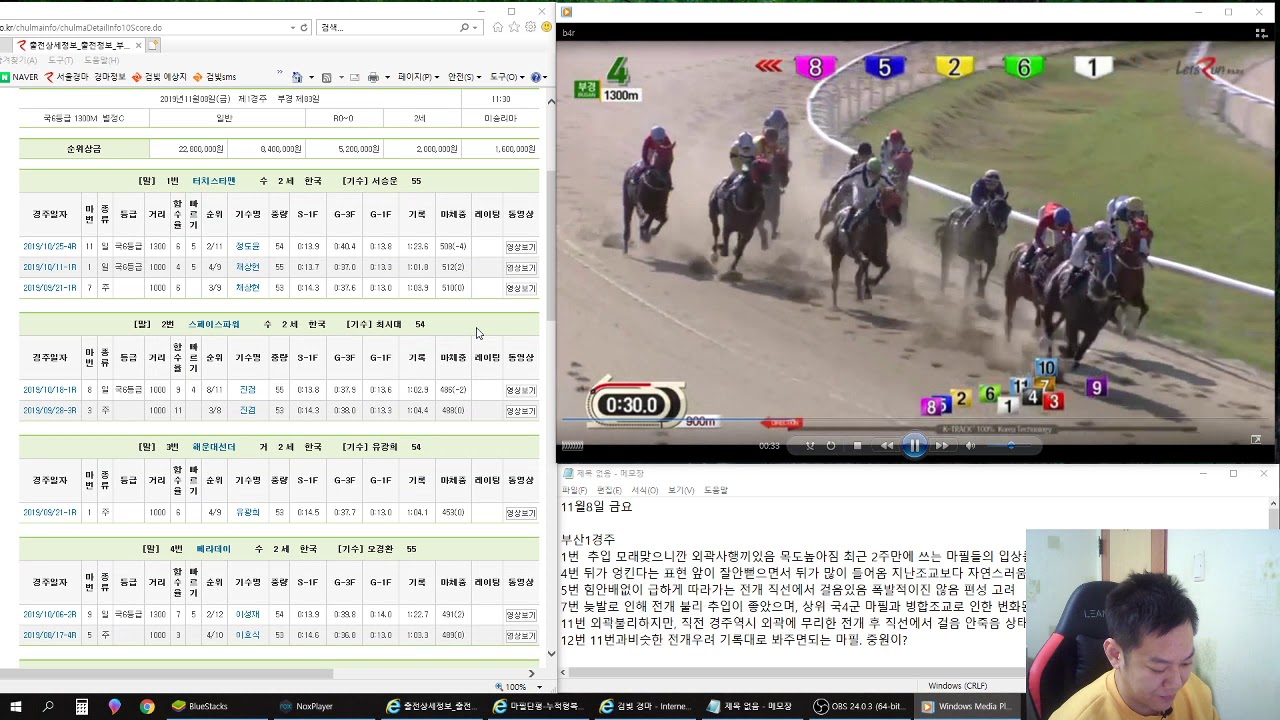Screen dimensions: 1280x720
Task: Expand the print options arrow
Action: click(x=386, y=77)
